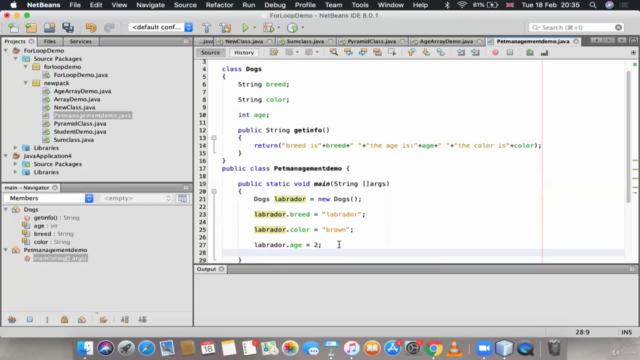Click the scroll documents right button
The width and height of the screenshot is (640, 360).
(x=608, y=41)
